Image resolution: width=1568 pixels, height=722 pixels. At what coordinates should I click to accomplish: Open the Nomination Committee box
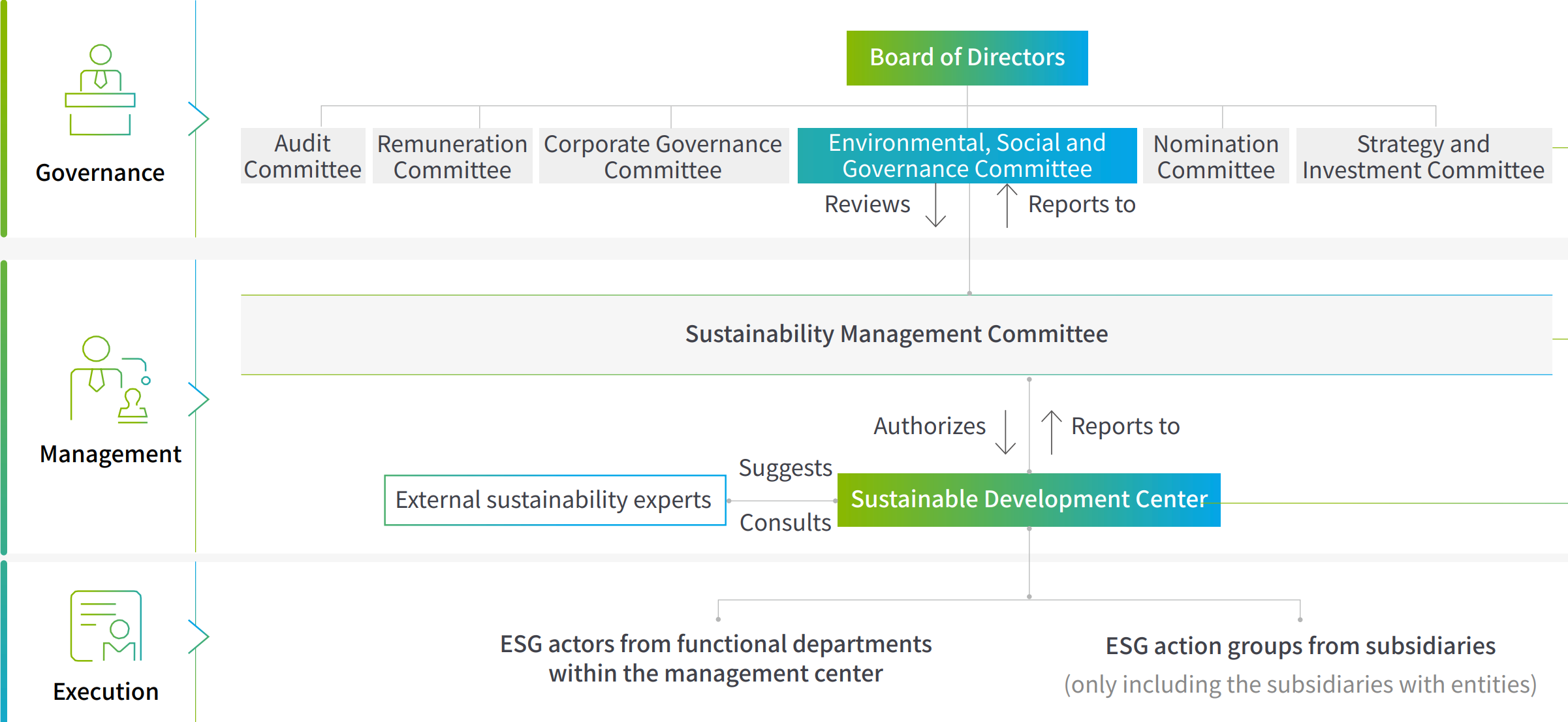pyautogui.click(x=1215, y=156)
